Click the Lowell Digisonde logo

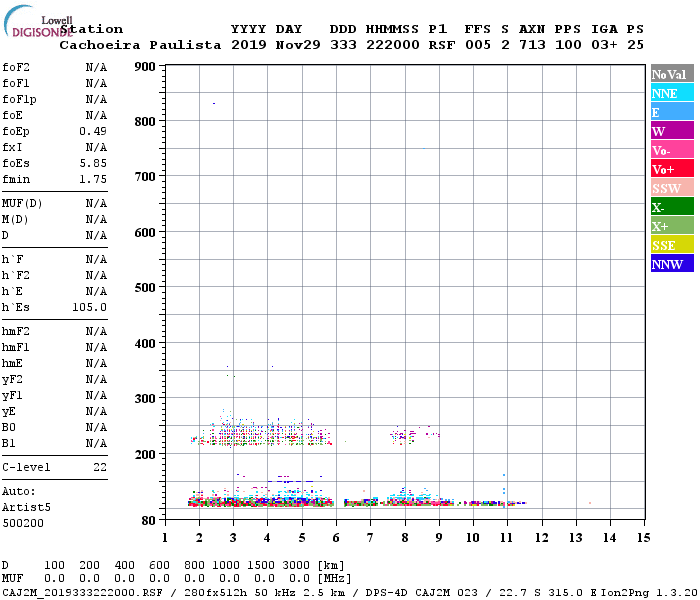pyautogui.click(x=38, y=21)
